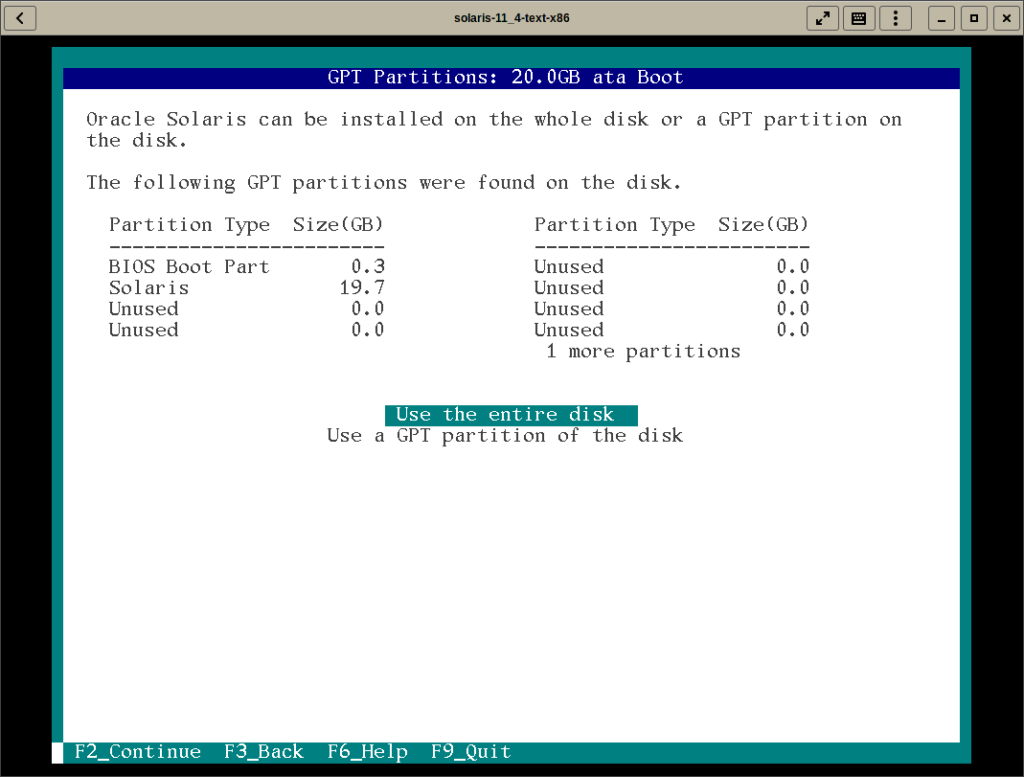The image size is (1024, 777).
Task: Open F6_Help in the footer
Action: coord(368,752)
